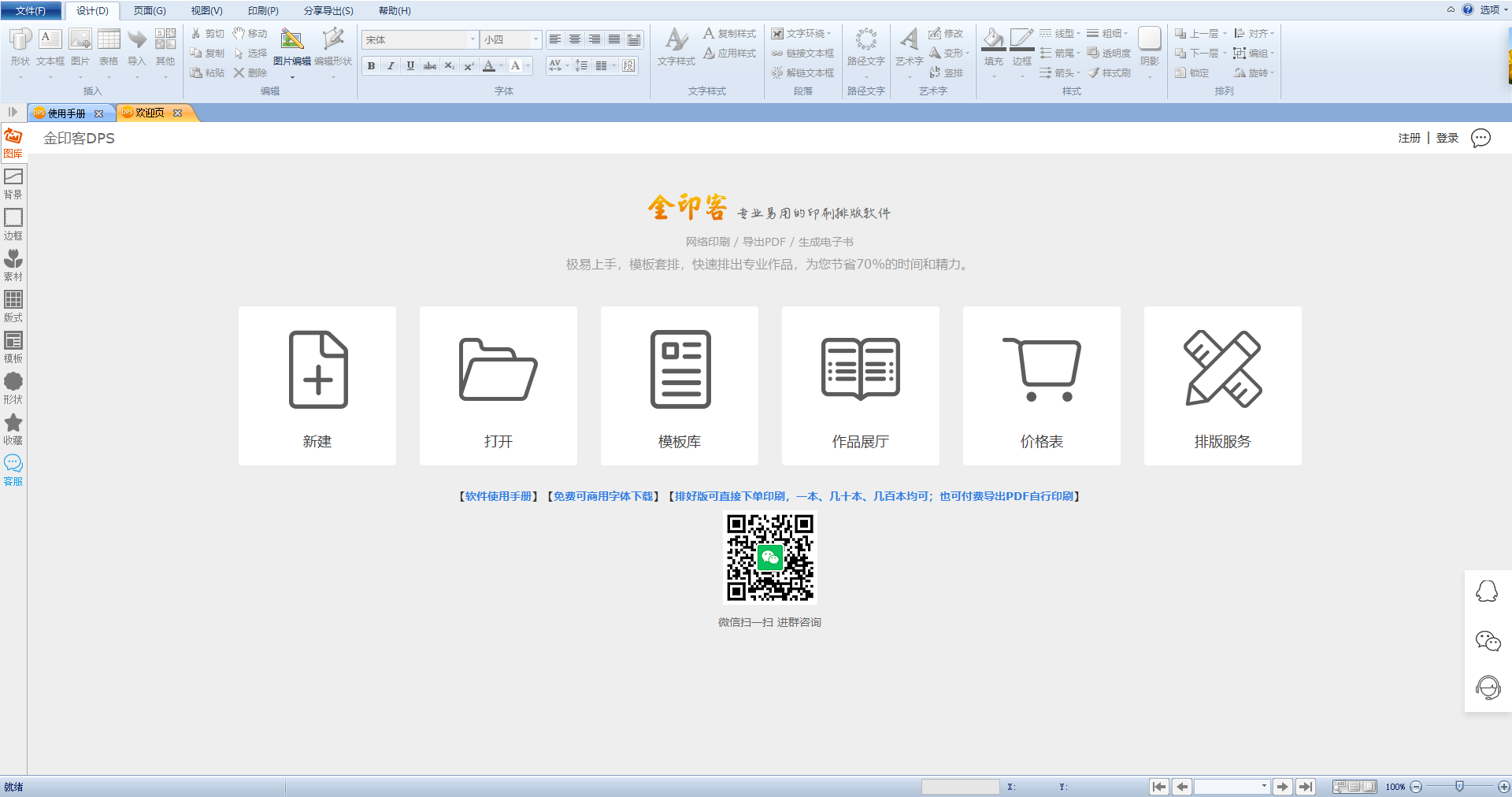Open the 素材 materials sidebar panel
The width and height of the screenshot is (1512, 797).
click(13, 265)
